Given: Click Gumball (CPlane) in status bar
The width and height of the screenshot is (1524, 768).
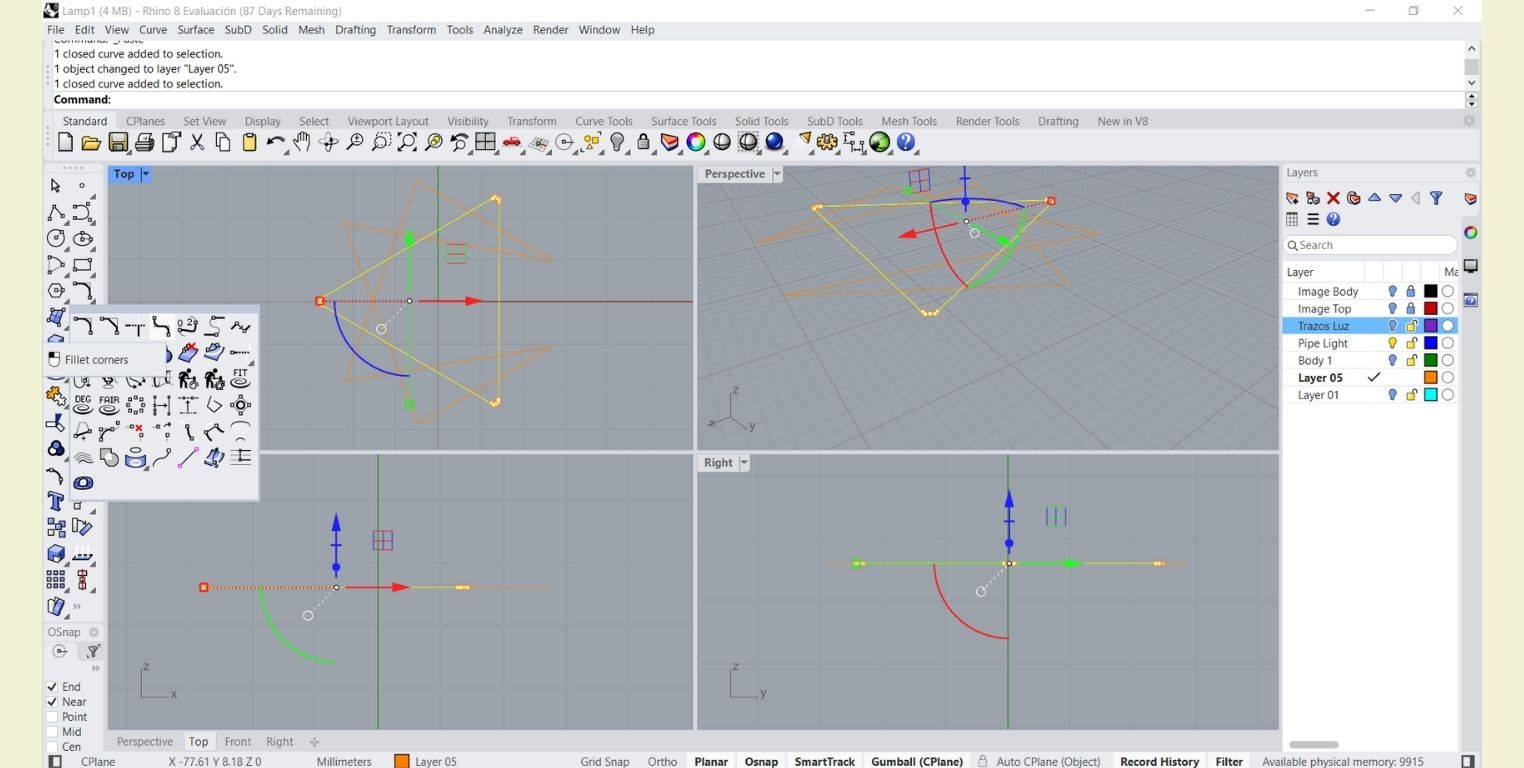Looking at the screenshot, I should point(917,762).
